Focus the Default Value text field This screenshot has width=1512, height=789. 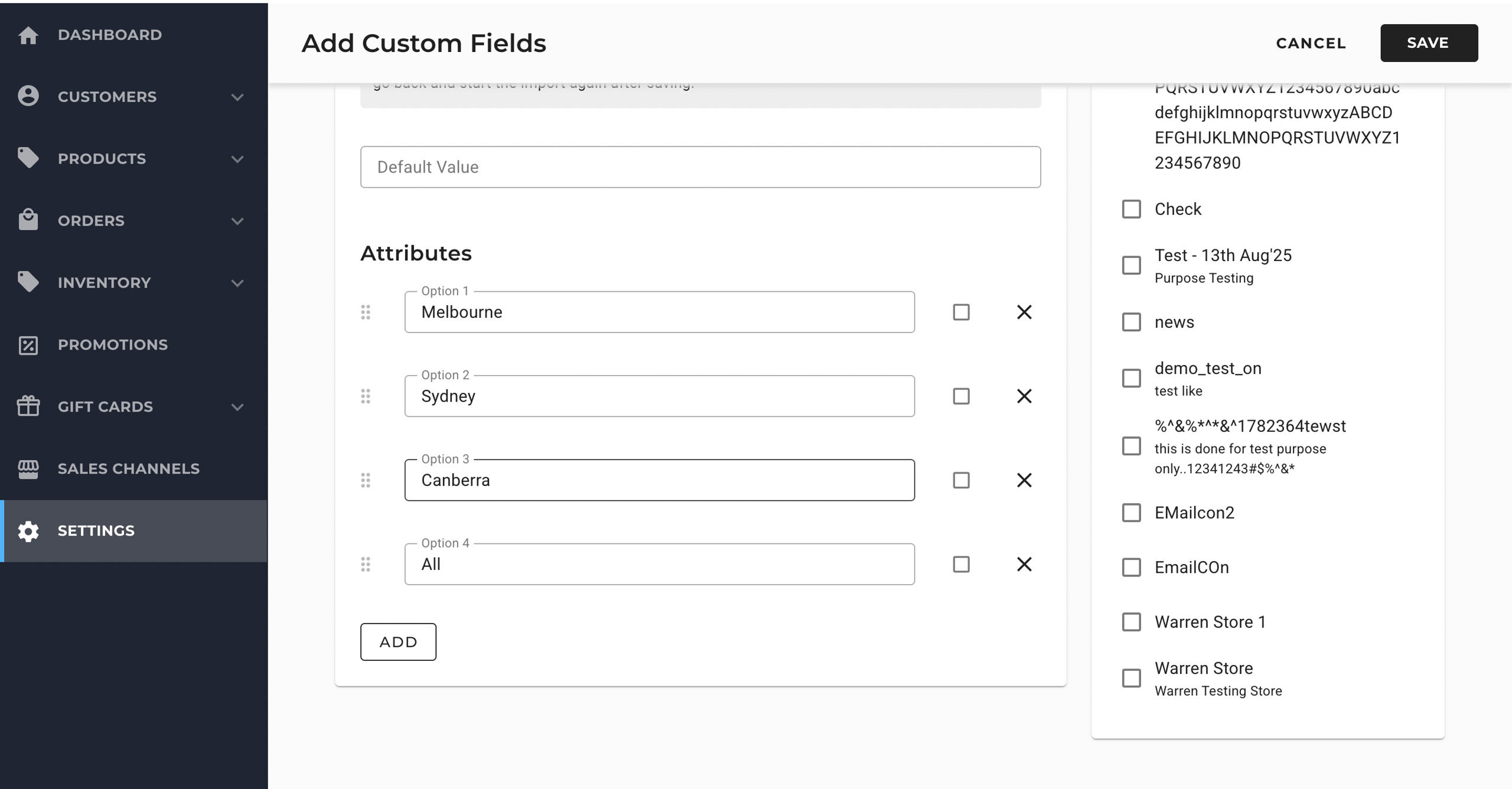tap(700, 167)
